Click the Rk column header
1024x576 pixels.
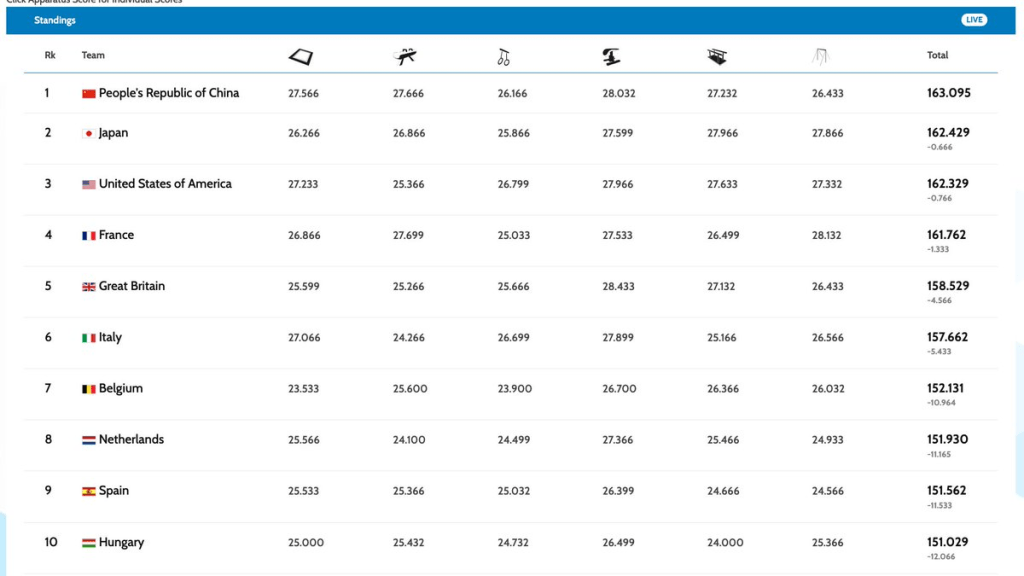(x=50, y=55)
